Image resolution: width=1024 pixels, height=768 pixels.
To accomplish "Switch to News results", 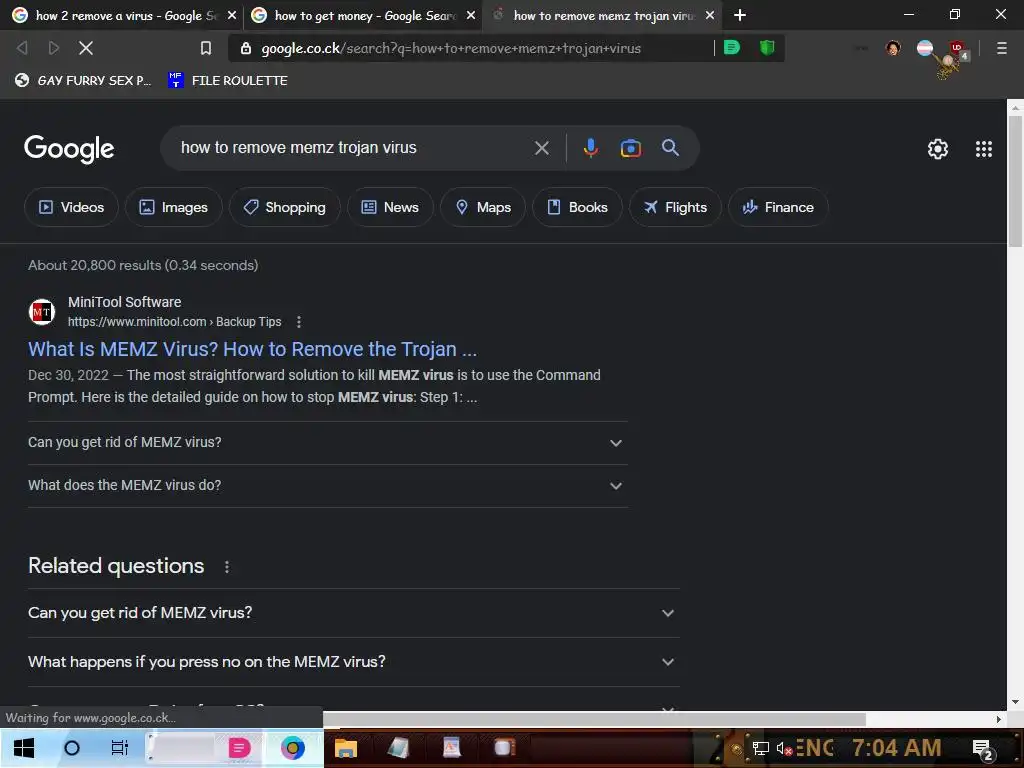I will pyautogui.click(x=390, y=207).
